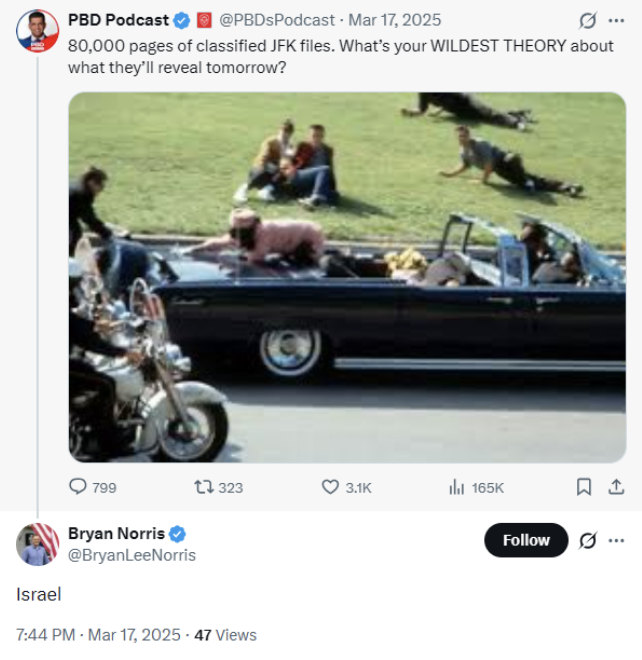
Task: Open more options for PBD post
Action: pos(616,20)
